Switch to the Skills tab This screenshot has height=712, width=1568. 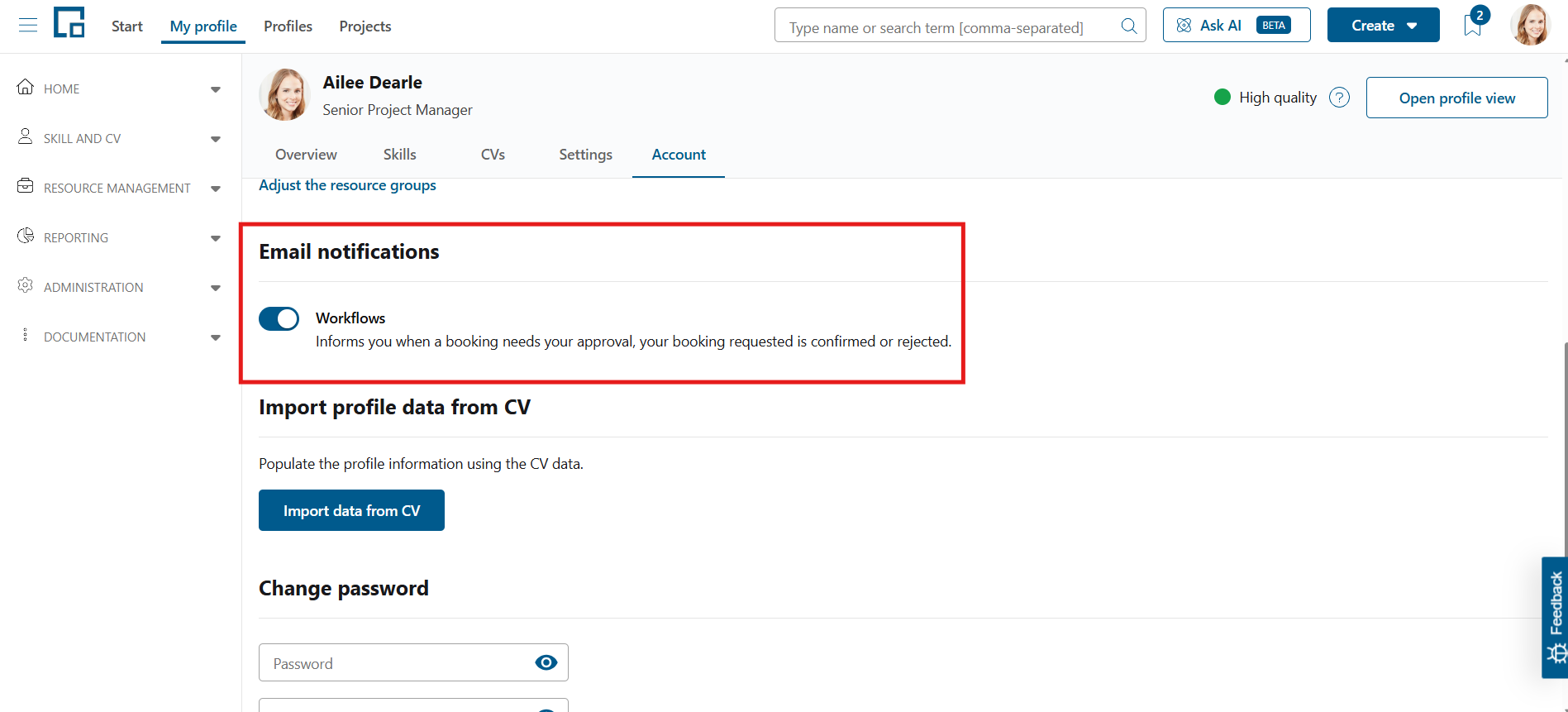tap(400, 155)
